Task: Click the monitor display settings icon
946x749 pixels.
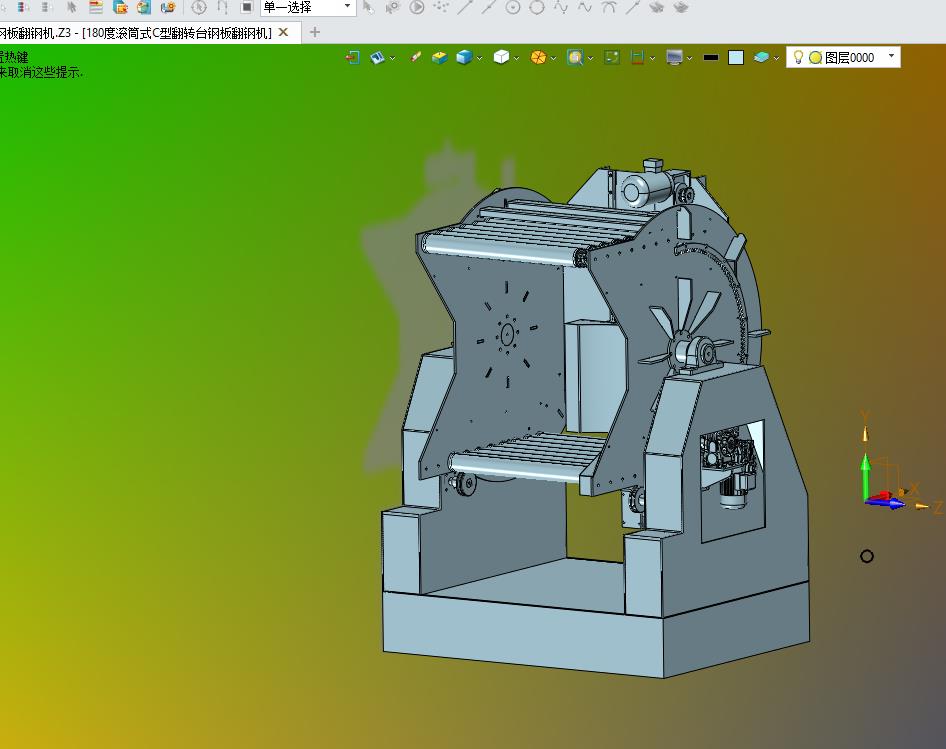Action: (674, 57)
